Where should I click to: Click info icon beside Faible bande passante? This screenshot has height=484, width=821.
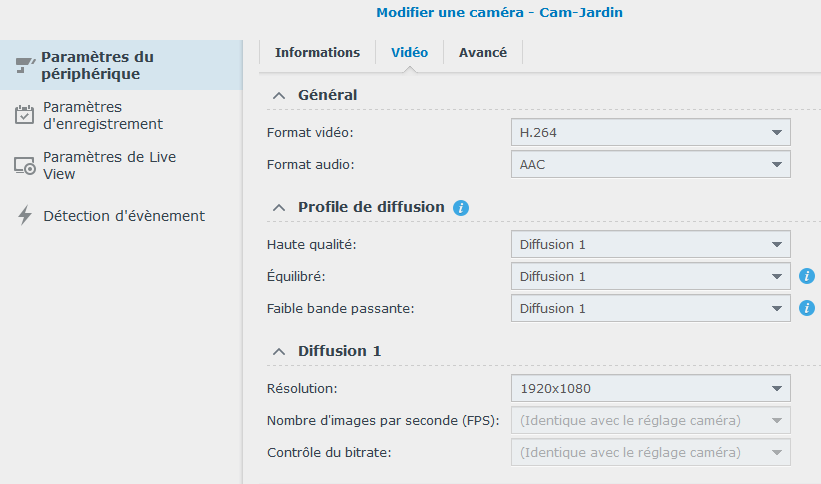808,308
